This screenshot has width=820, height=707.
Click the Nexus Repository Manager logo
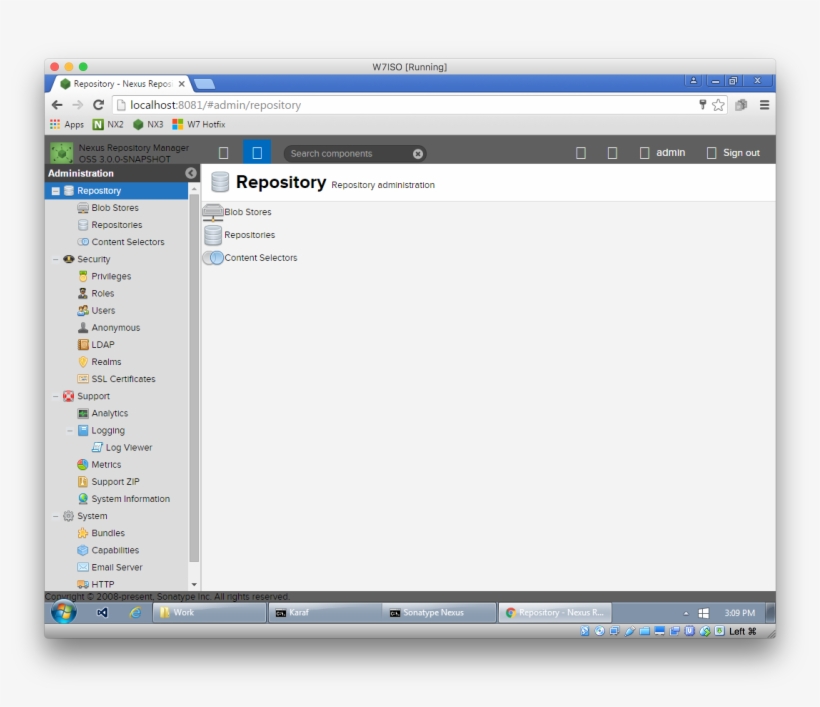tap(64, 151)
